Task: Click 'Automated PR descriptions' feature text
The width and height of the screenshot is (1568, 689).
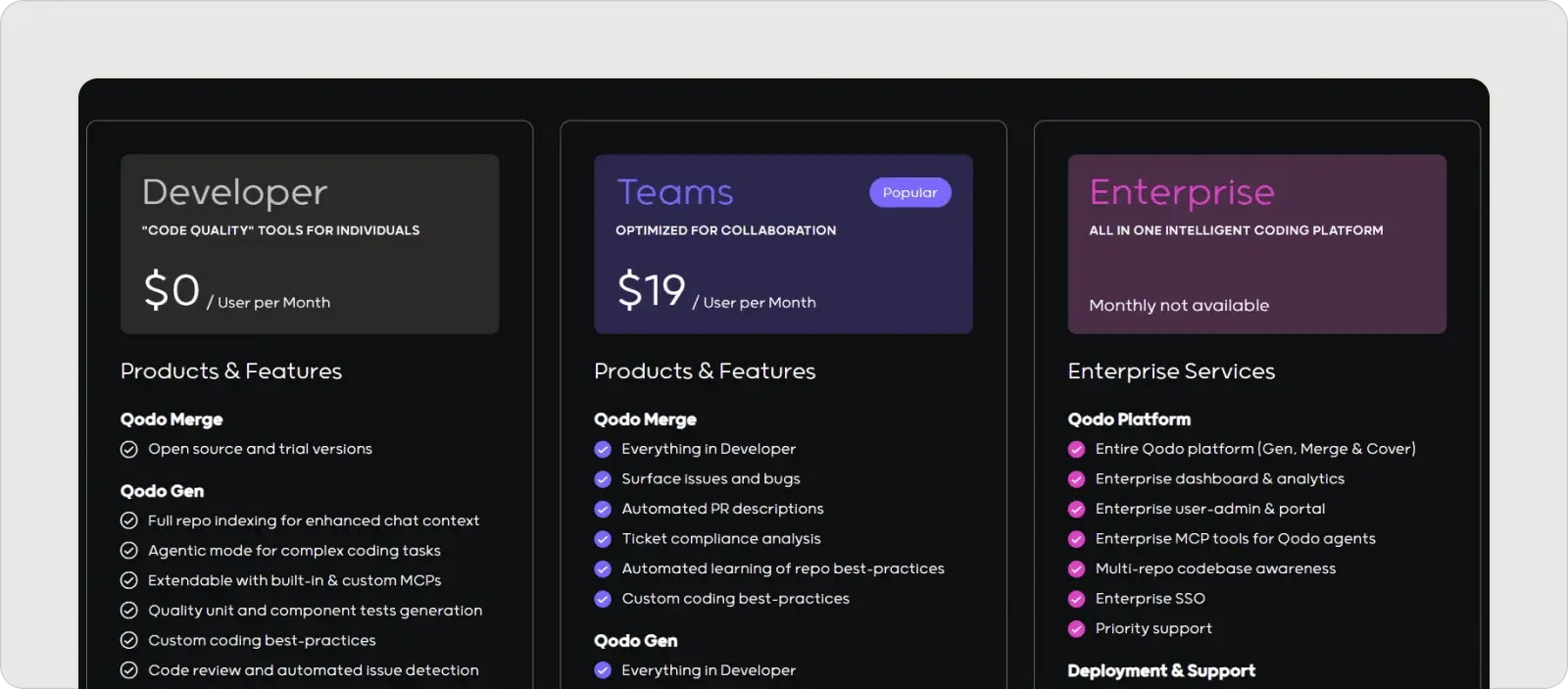Action: pos(722,509)
